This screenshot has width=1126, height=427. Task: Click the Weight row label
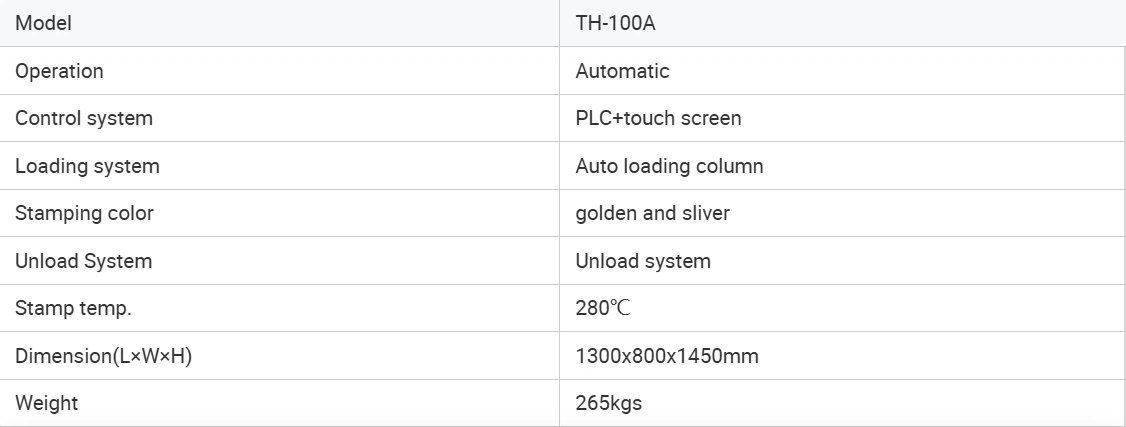click(46, 403)
